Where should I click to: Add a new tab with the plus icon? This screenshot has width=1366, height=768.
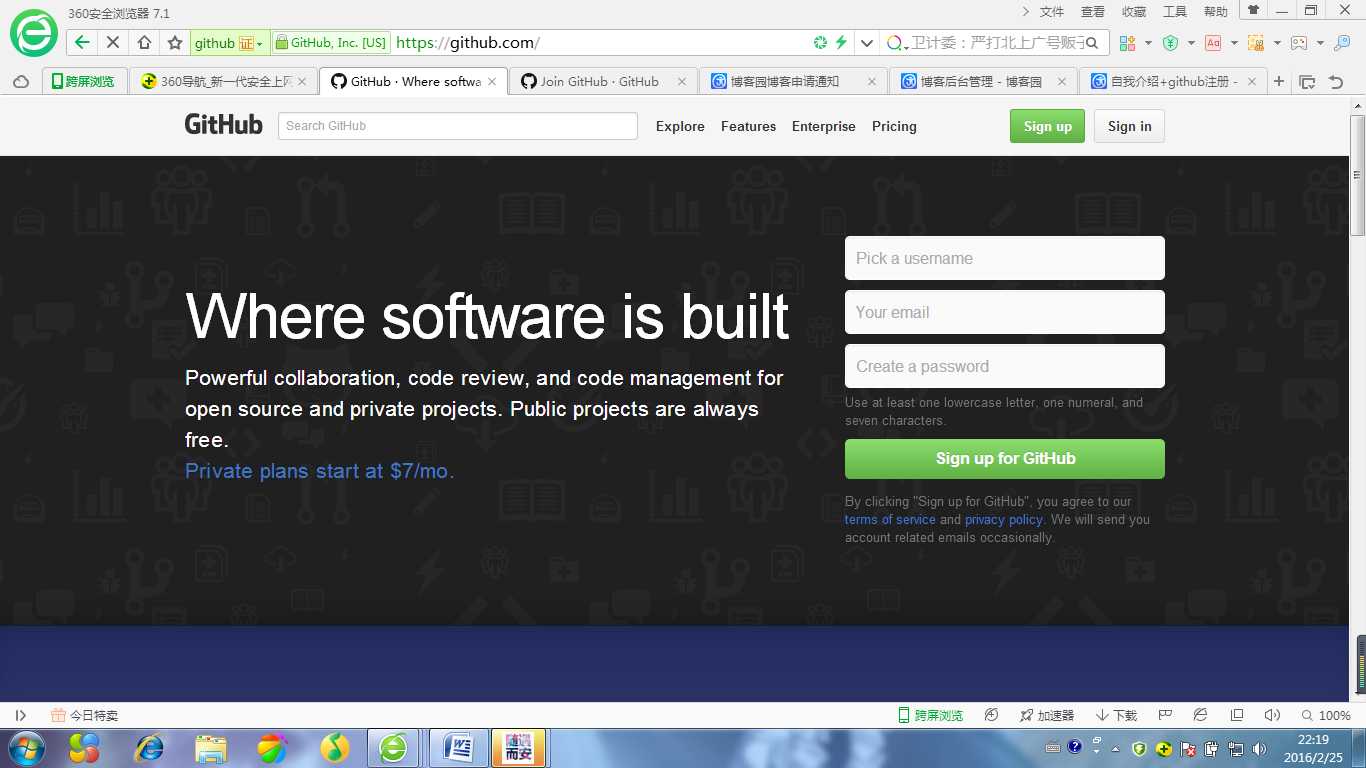click(1279, 82)
